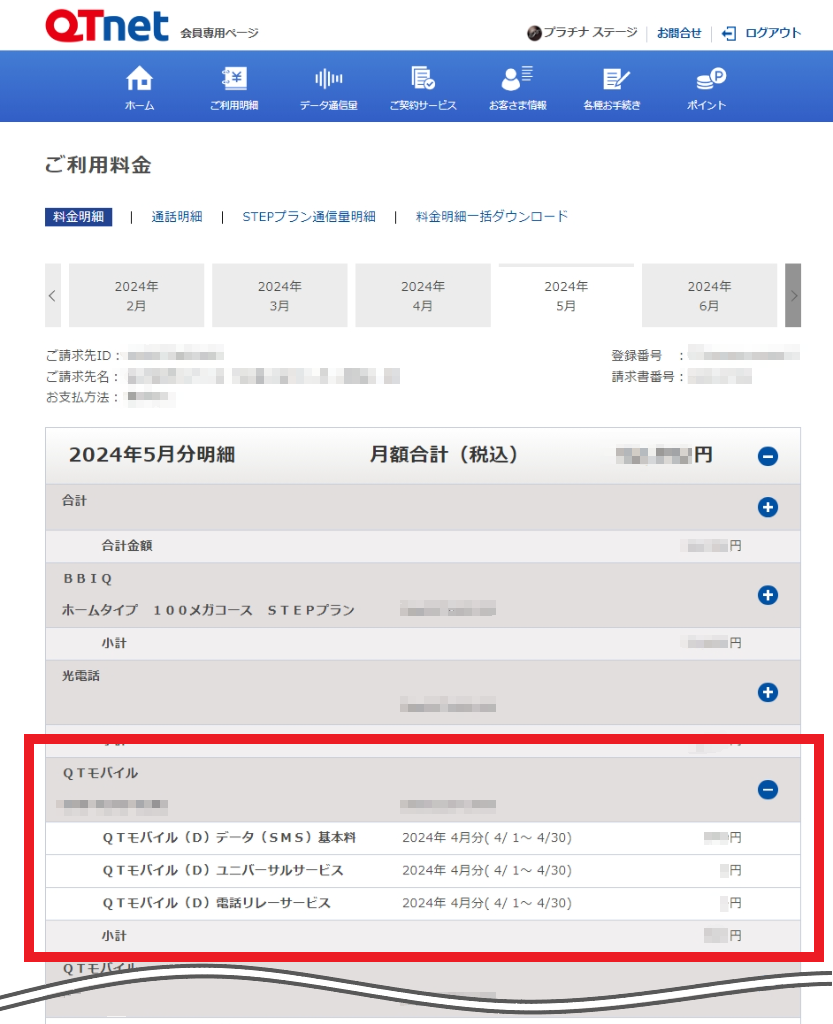Open the ご利用明細 yen receipt icon
Screen dimensions: 833x1024
click(234, 78)
